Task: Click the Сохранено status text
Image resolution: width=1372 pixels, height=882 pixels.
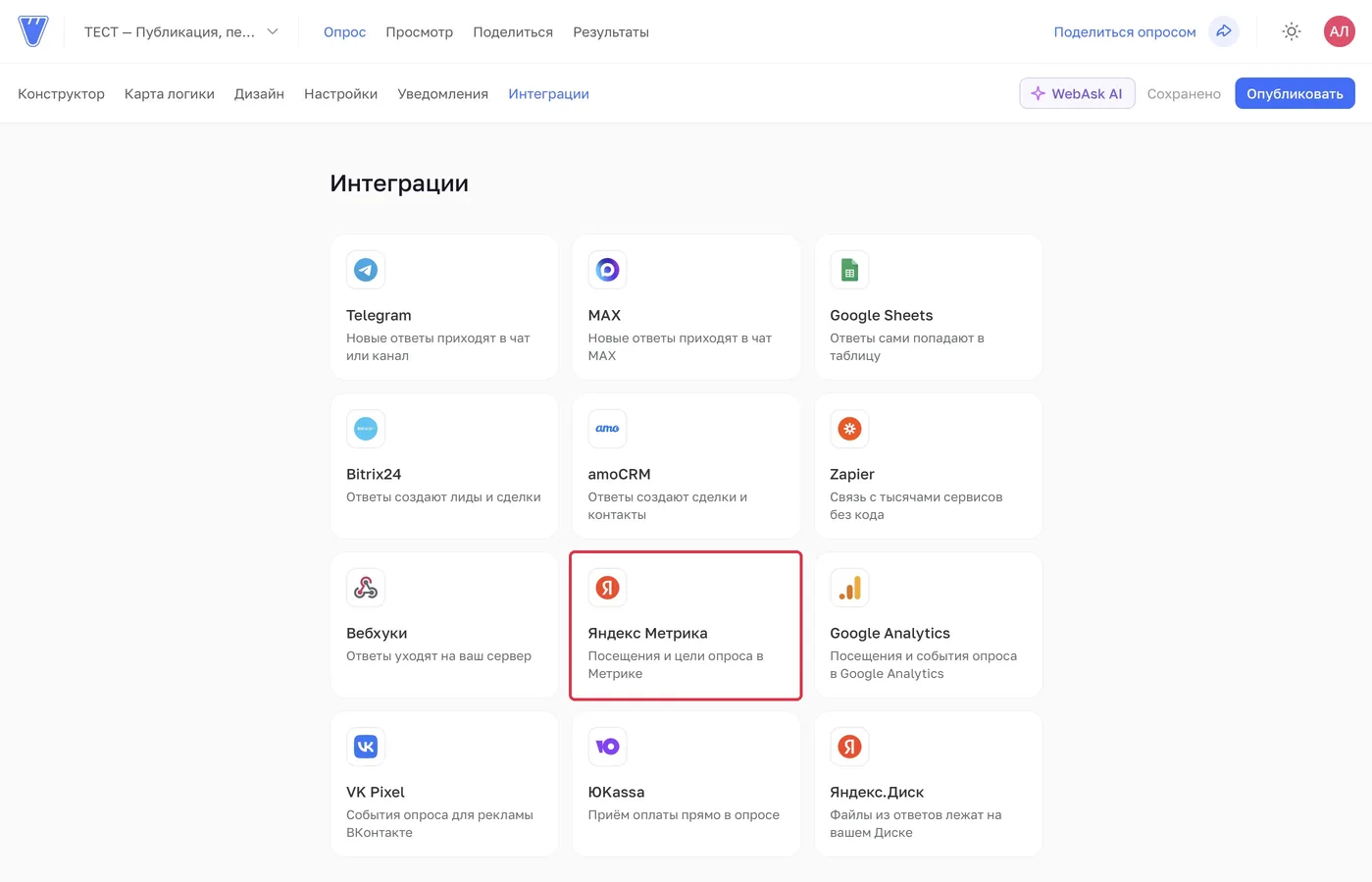Action: 1184,94
